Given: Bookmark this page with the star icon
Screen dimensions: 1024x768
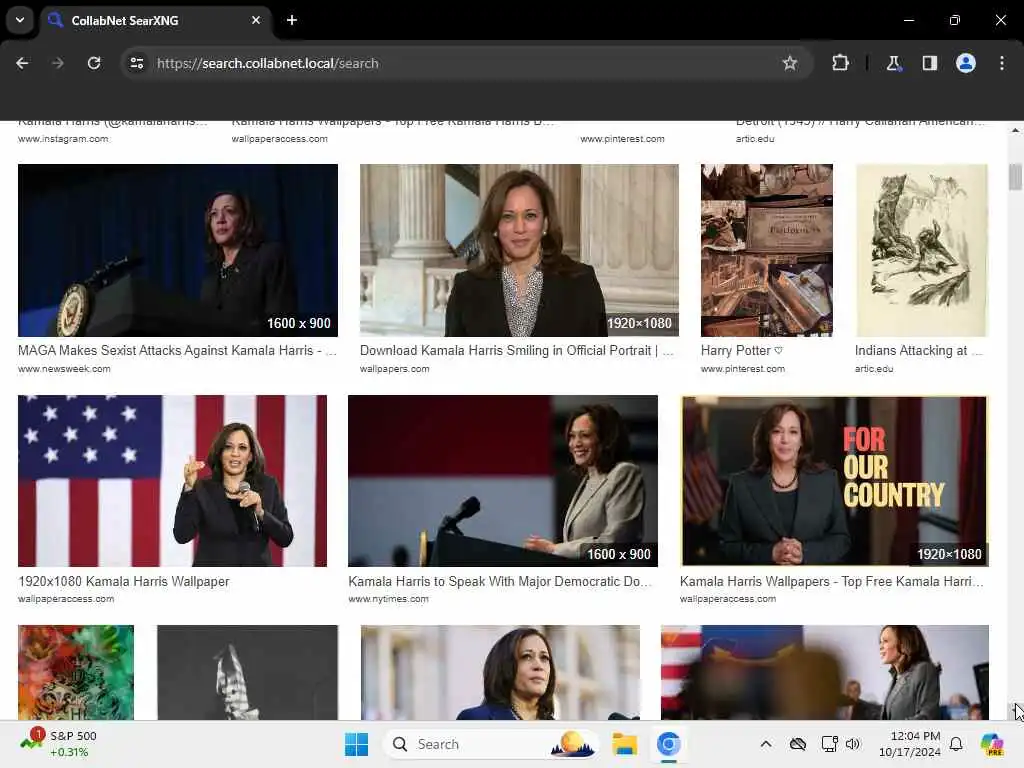Looking at the screenshot, I should click(x=790, y=63).
